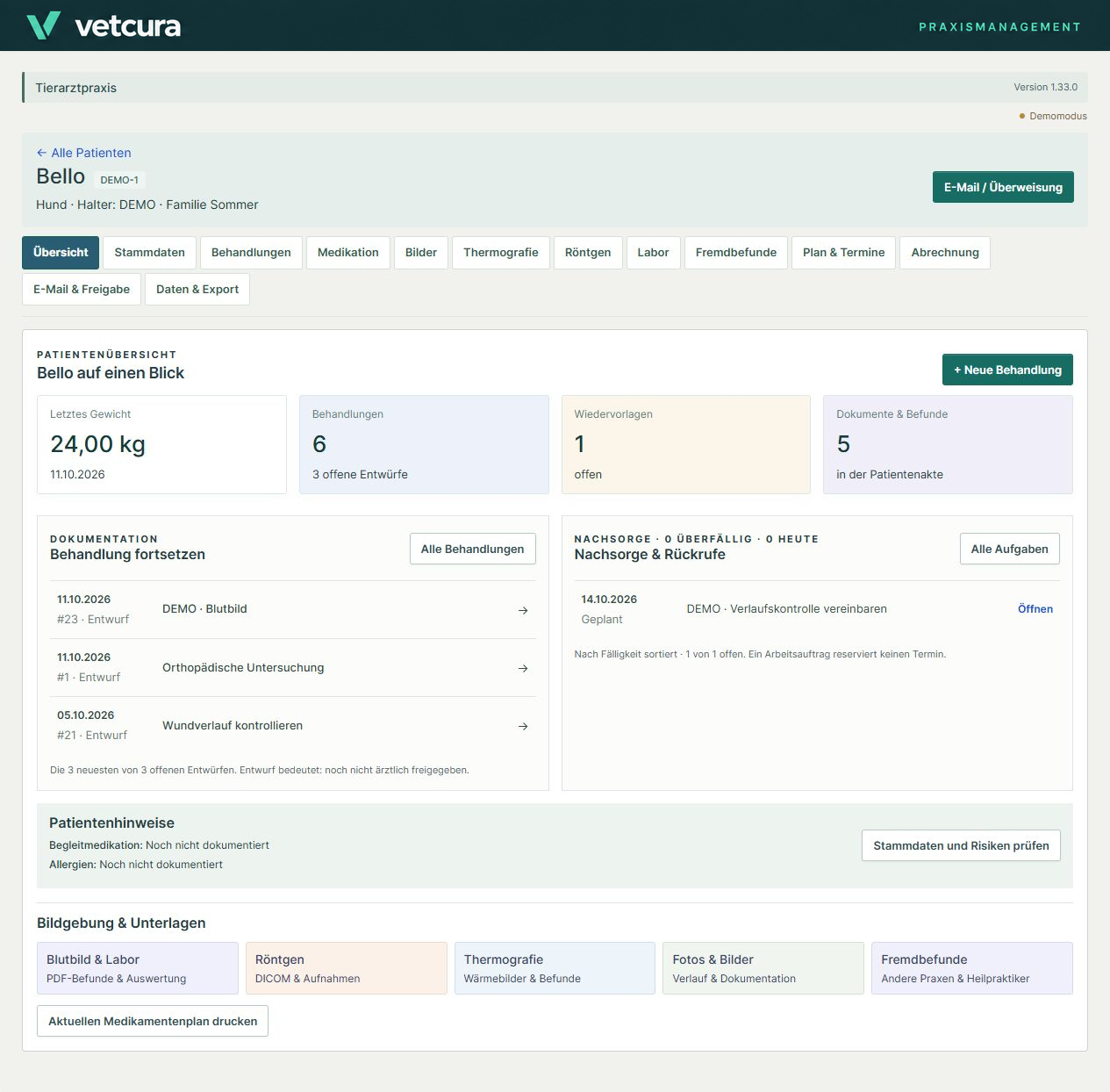Select the Wundverlauf kontrollieren row text
Image resolution: width=1110 pixels, height=1092 pixels.
point(233,726)
